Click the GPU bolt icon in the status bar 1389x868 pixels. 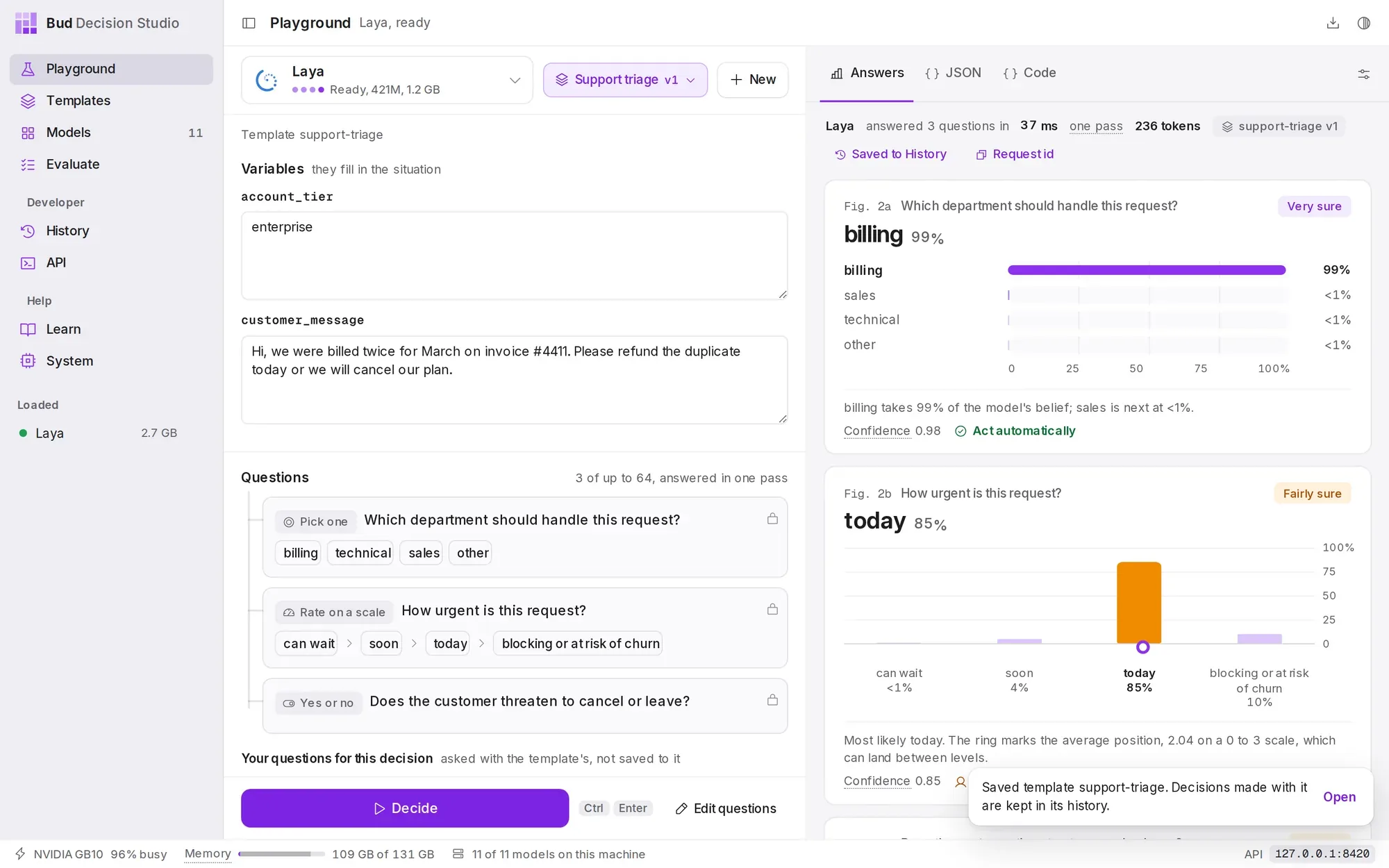click(x=21, y=854)
